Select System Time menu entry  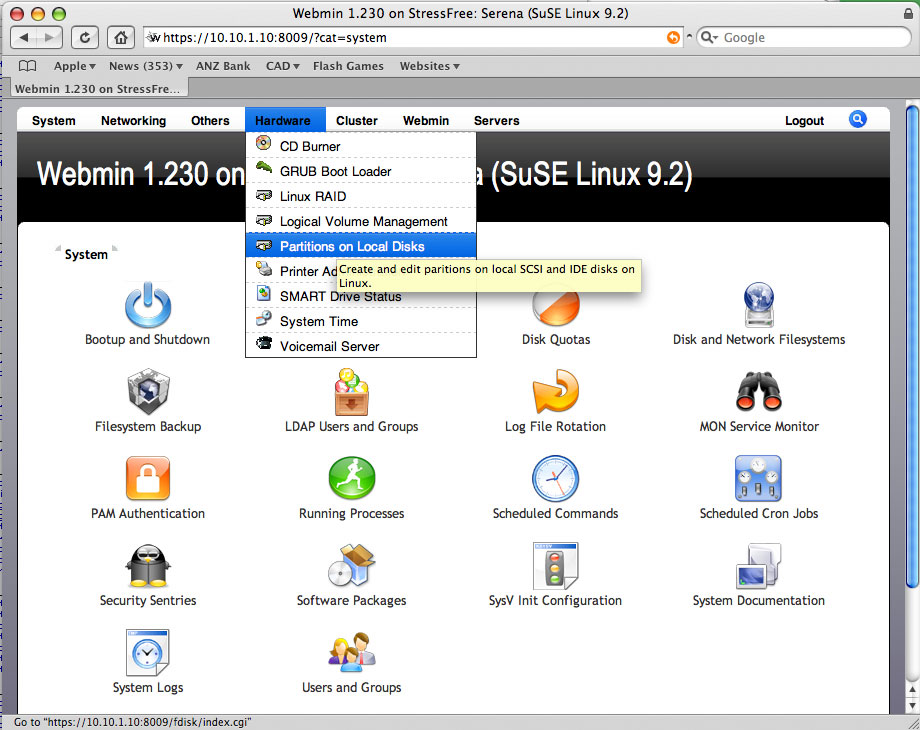click(x=361, y=321)
